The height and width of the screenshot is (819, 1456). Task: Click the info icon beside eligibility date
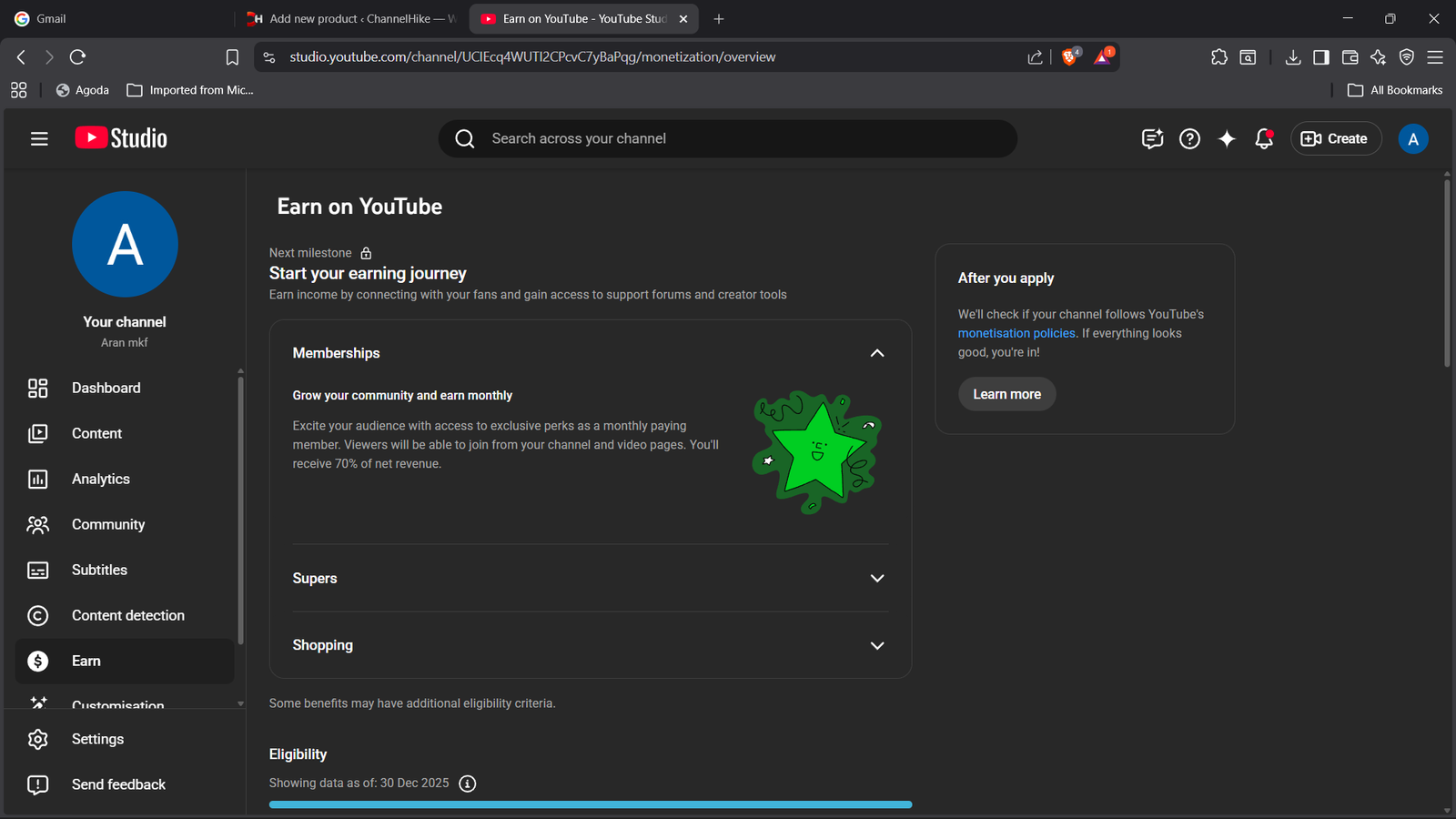(468, 784)
